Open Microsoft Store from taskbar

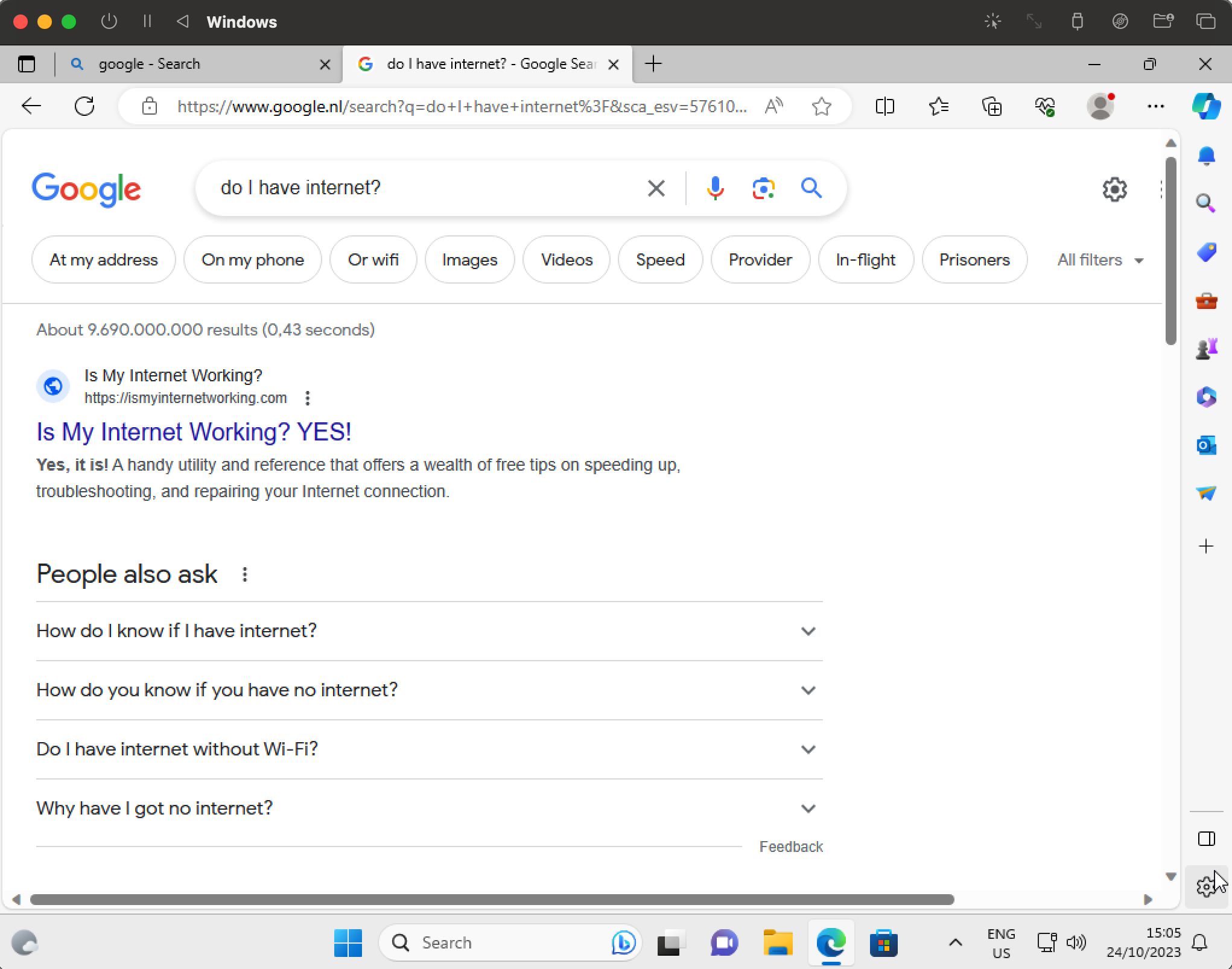[x=884, y=942]
